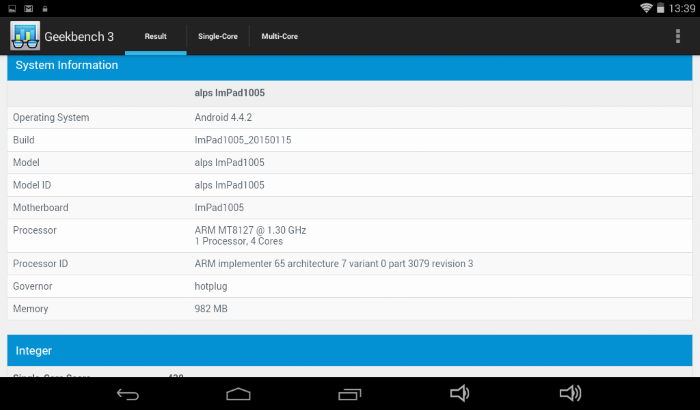Image resolution: width=700 pixels, height=410 pixels.
Task: Tap the Integer section header
Action: click(x=349, y=351)
